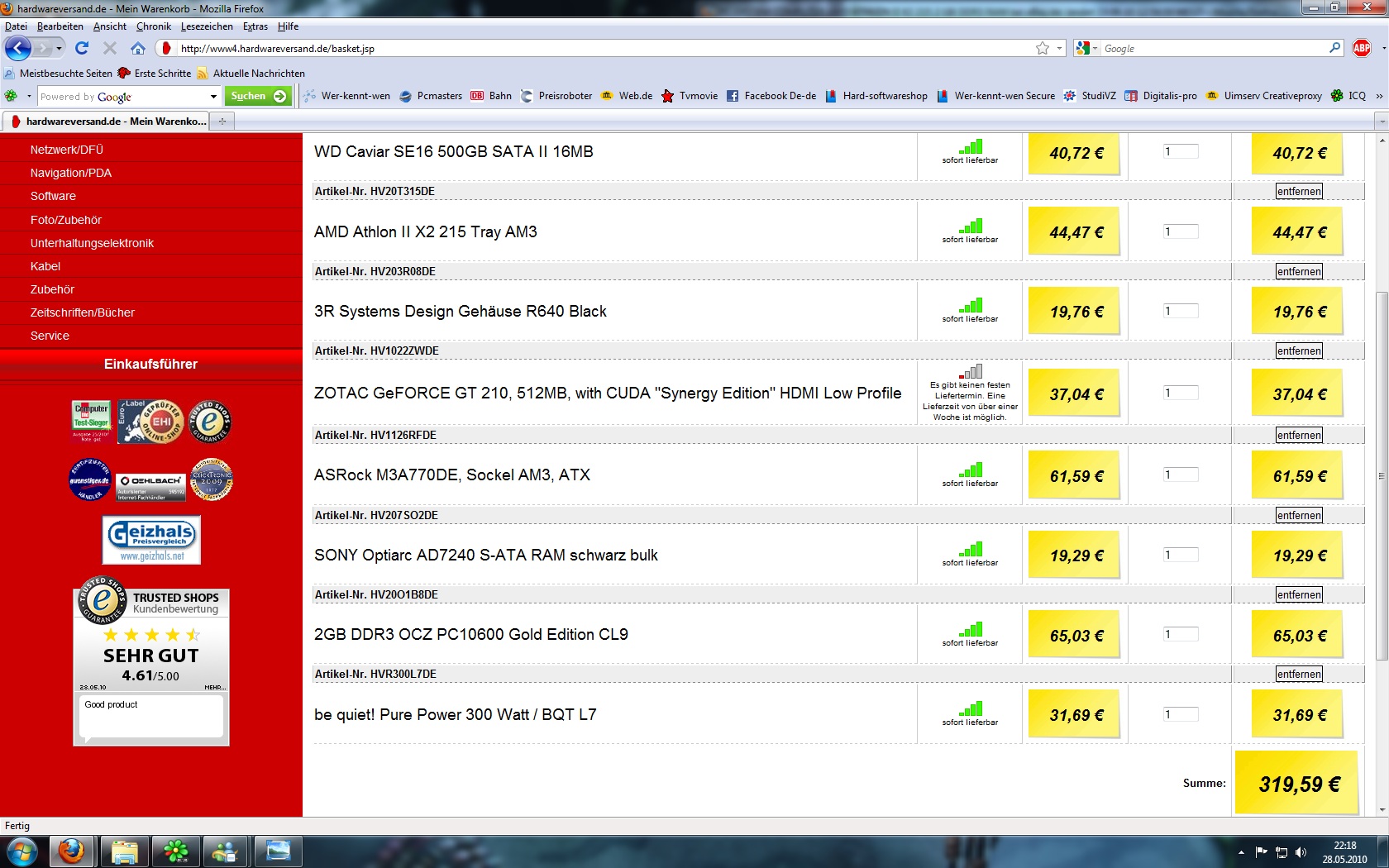Image resolution: width=1389 pixels, height=868 pixels.
Task: Open the Facebook De-de bookmark
Action: coord(771,96)
